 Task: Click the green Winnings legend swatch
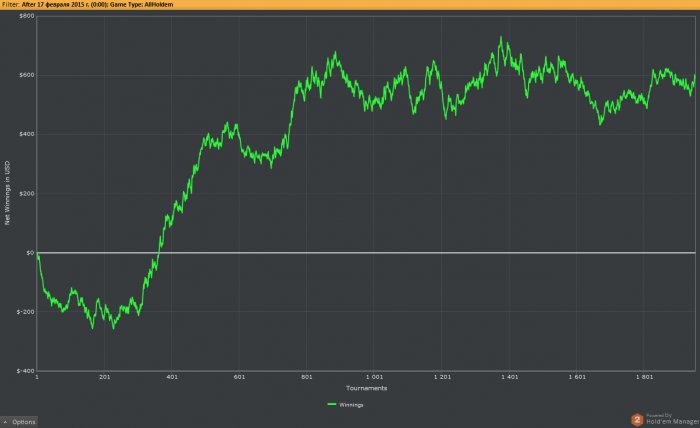(x=332, y=405)
